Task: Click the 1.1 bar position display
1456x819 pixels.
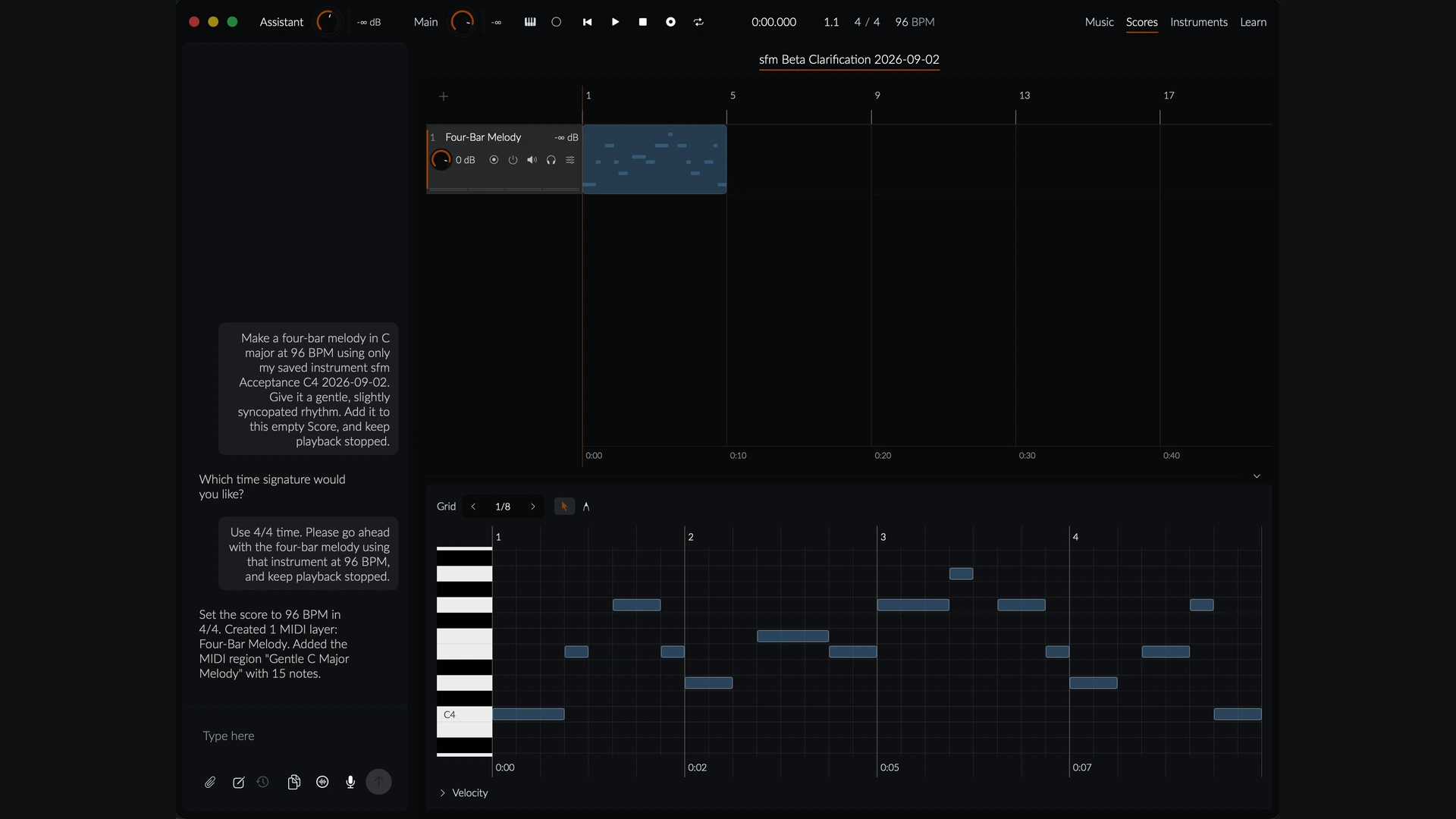Action: [x=831, y=22]
